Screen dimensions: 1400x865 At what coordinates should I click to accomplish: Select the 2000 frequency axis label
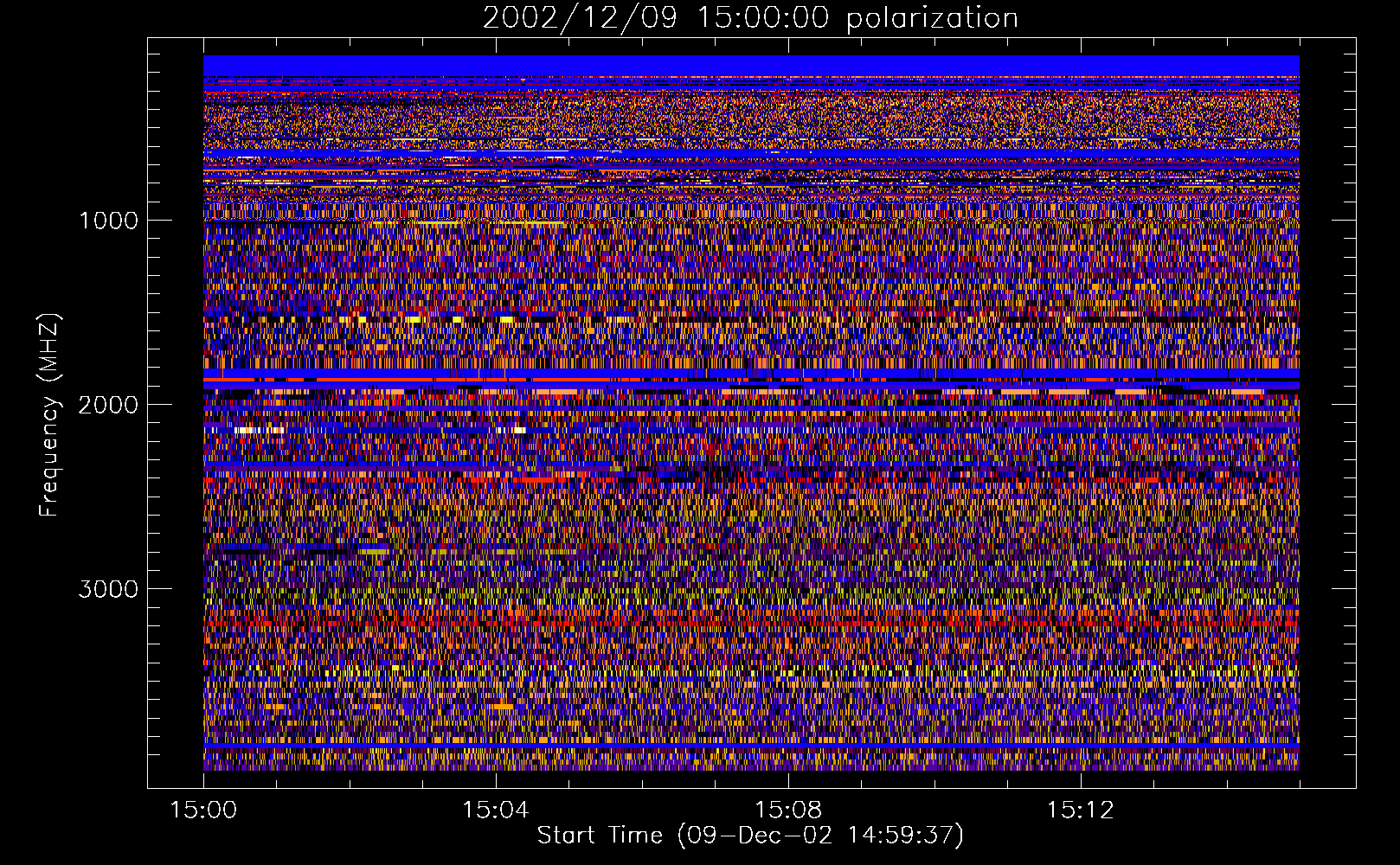(108, 405)
